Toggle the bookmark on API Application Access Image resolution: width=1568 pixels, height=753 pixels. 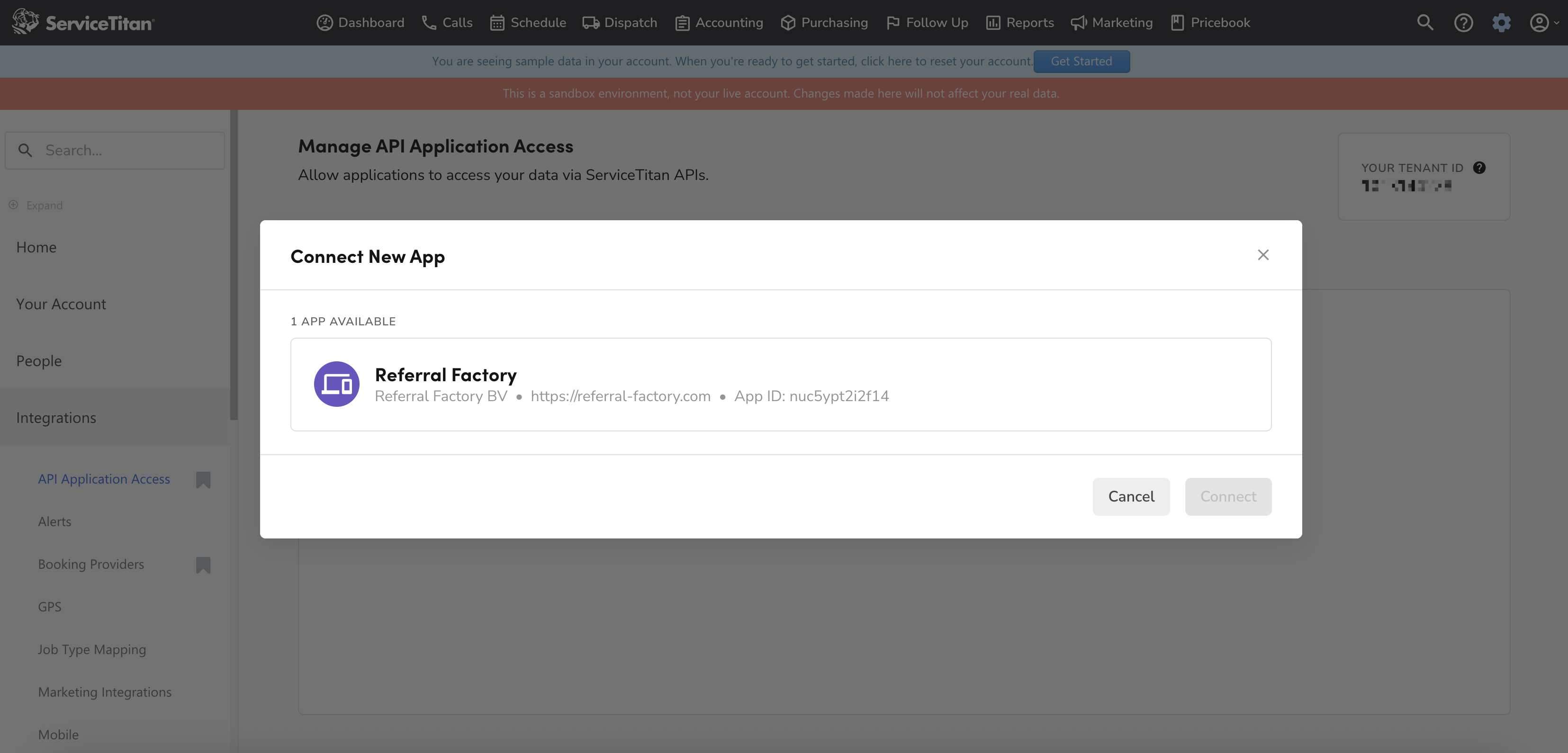click(203, 480)
